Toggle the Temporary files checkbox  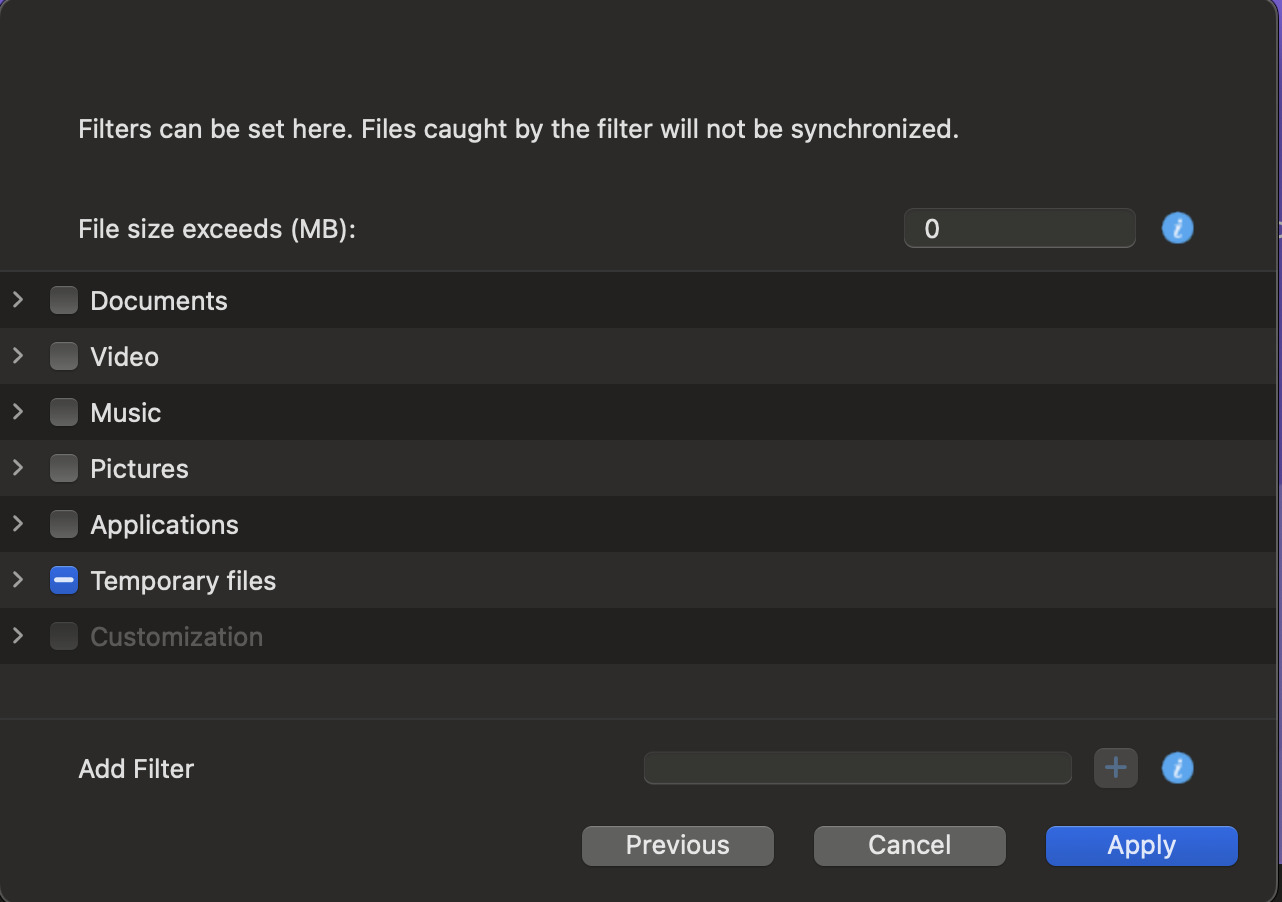tap(64, 580)
